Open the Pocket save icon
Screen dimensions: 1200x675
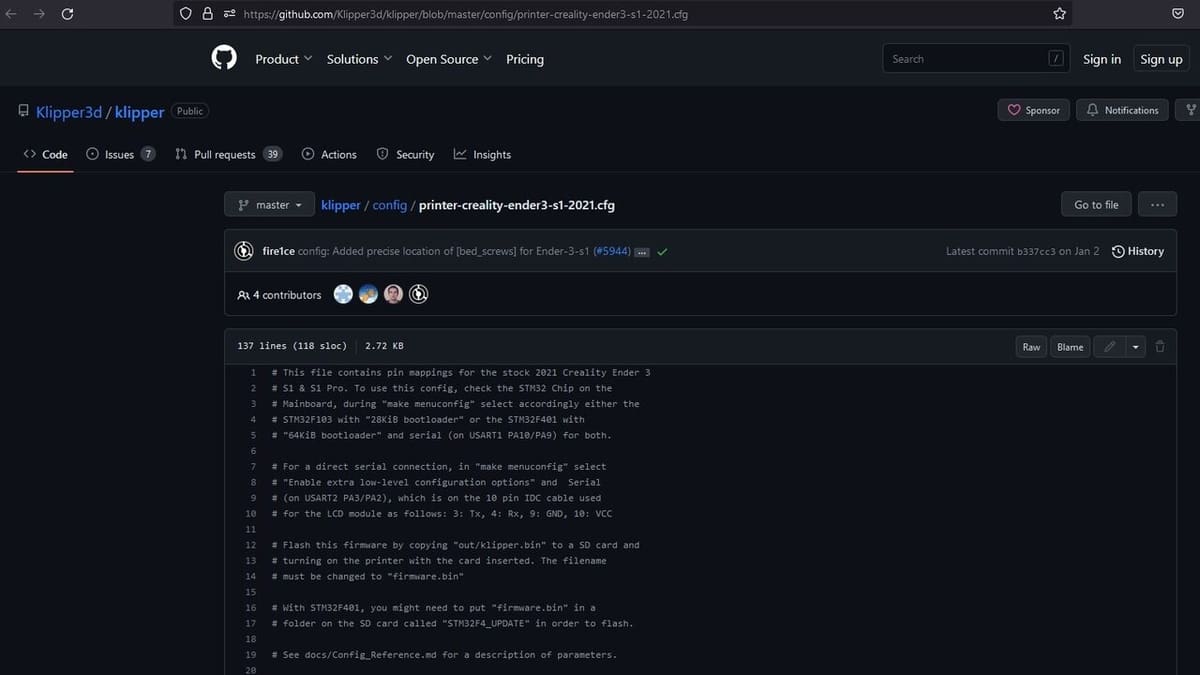1178,14
